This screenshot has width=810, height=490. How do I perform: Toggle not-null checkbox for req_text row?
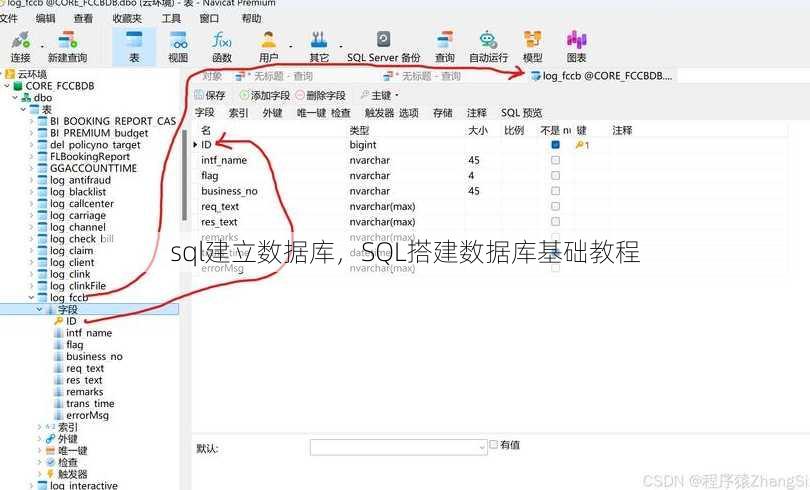555,207
